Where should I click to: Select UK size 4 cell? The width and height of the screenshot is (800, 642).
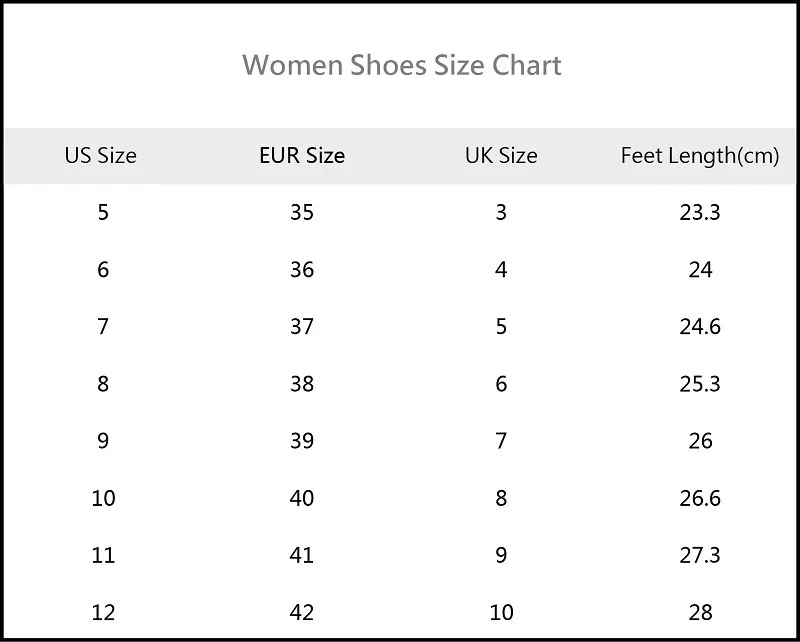point(501,270)
